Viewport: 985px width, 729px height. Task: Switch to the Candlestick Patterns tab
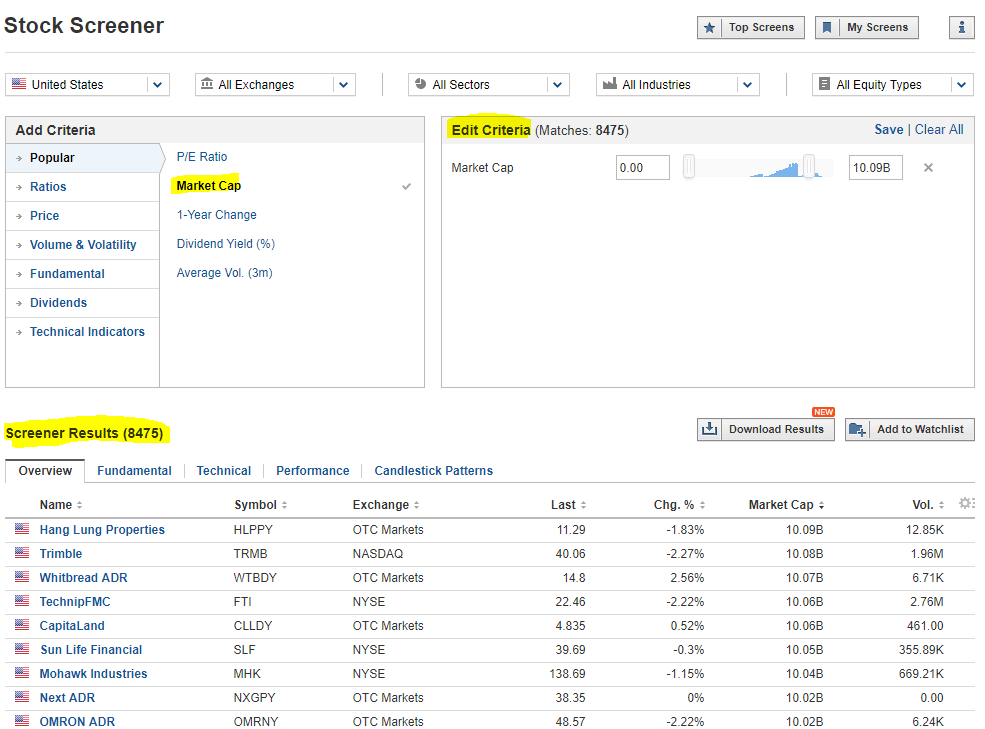[433, 471]
